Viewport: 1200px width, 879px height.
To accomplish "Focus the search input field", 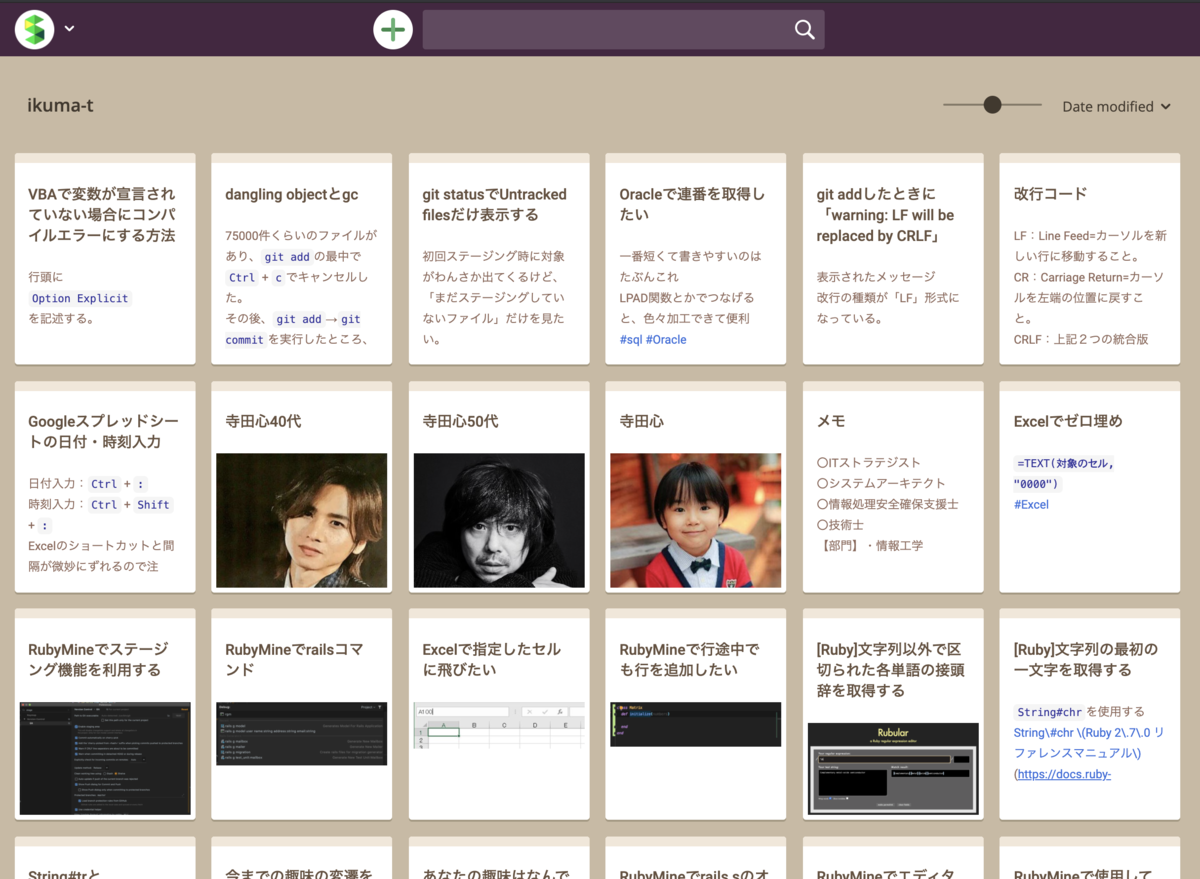I will point(623,30).
